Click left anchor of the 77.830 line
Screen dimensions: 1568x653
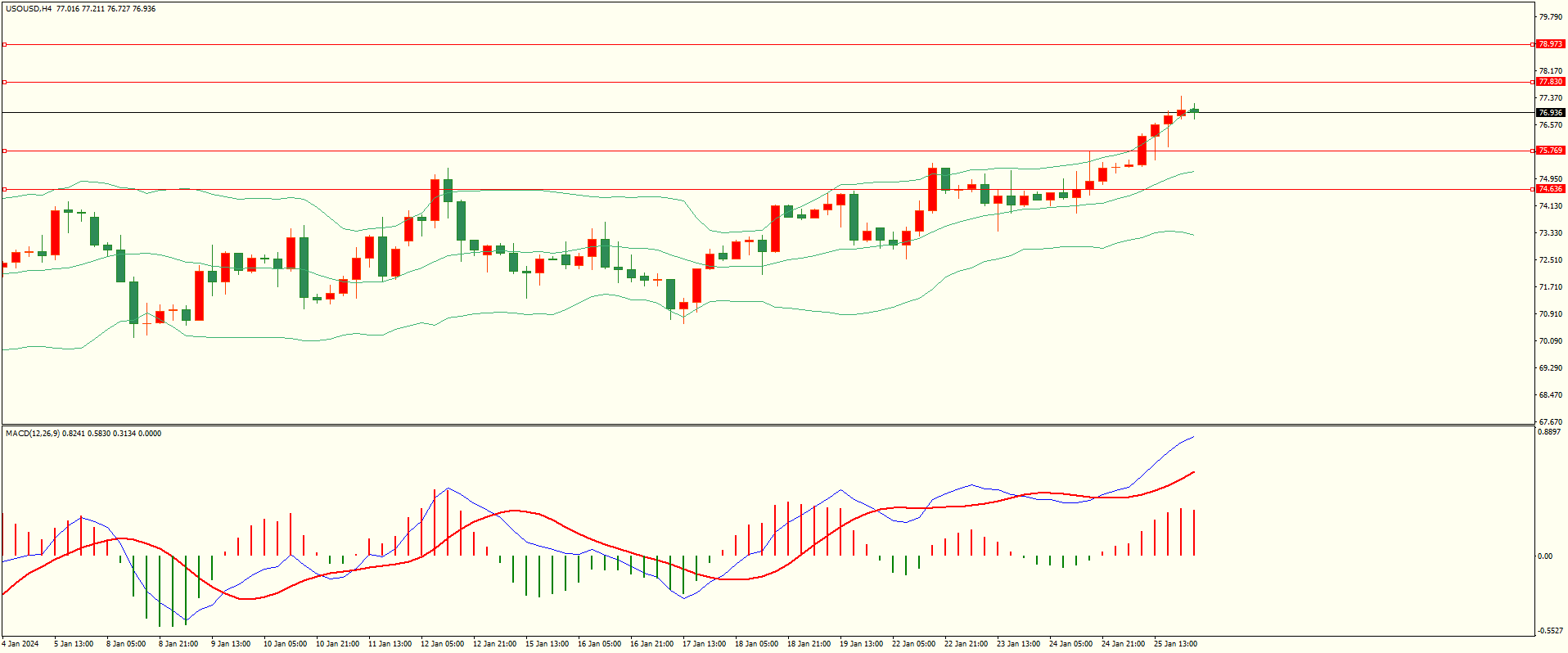(x=4, y=82)
